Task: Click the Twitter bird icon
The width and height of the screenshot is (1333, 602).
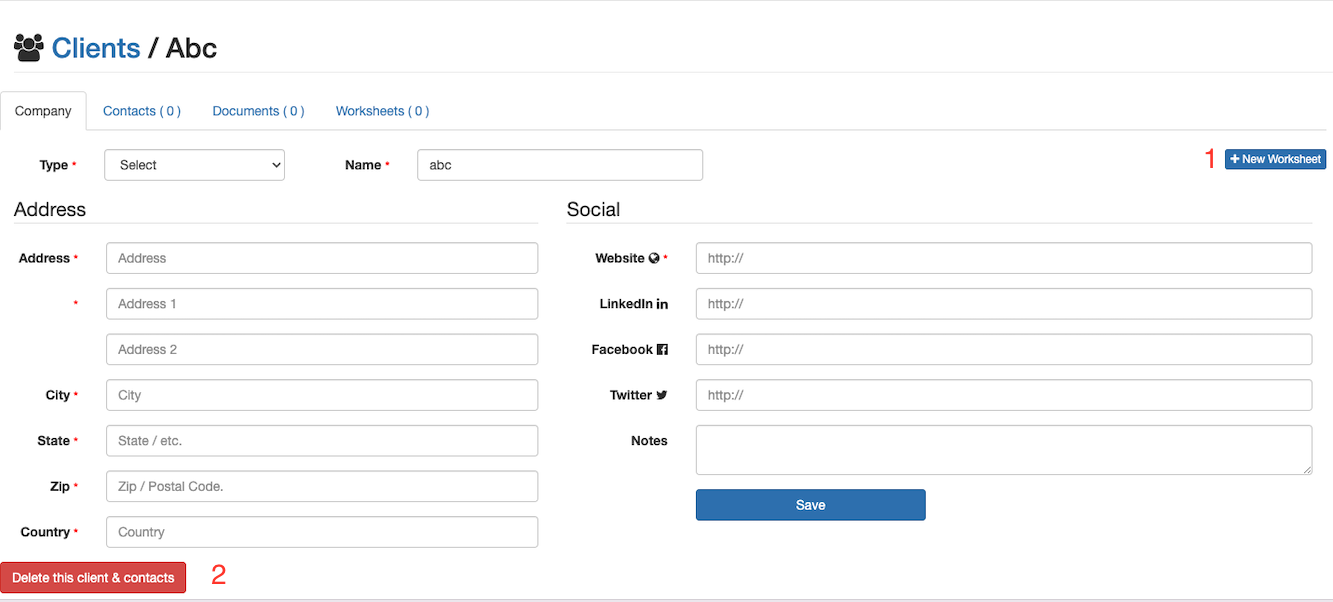Action: (661, 395)
